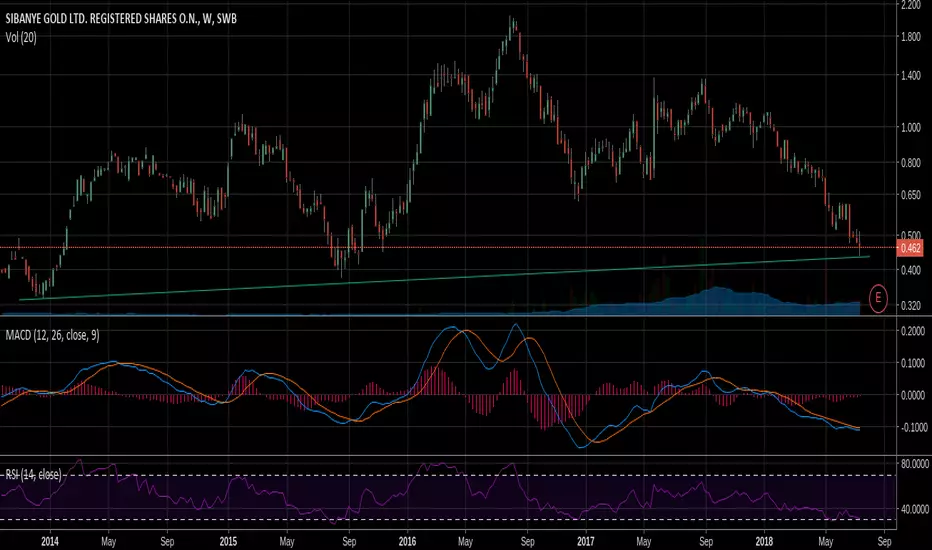Click the RSI axis value 80.0000
The height and width of the screenshot is (550, 932).
tap(914, 464)
